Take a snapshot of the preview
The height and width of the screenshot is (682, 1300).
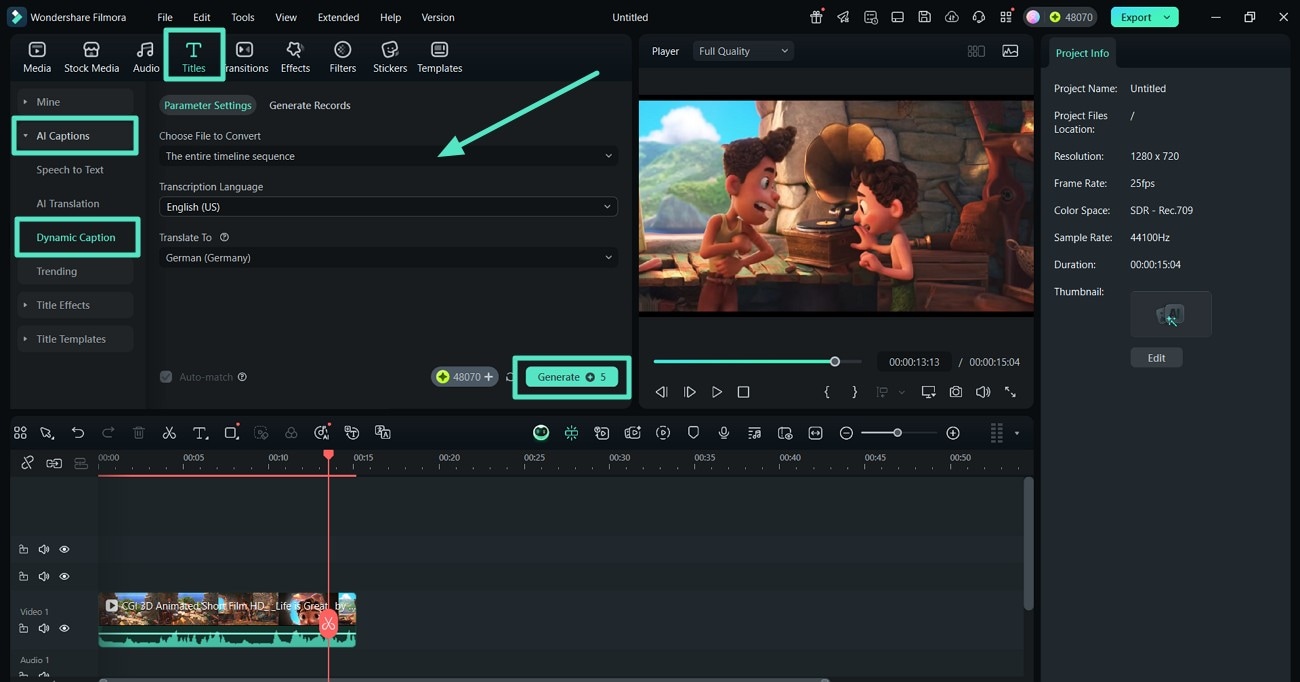click(x=956, y=392)
